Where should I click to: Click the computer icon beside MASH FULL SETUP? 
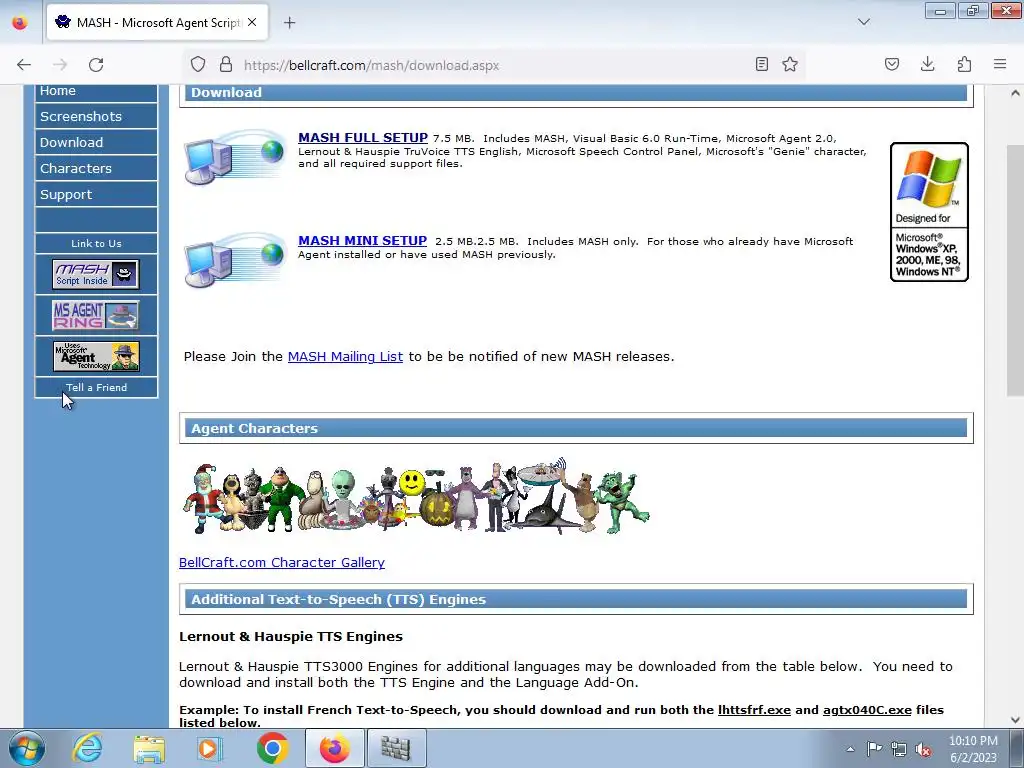(x=235, y=157)
